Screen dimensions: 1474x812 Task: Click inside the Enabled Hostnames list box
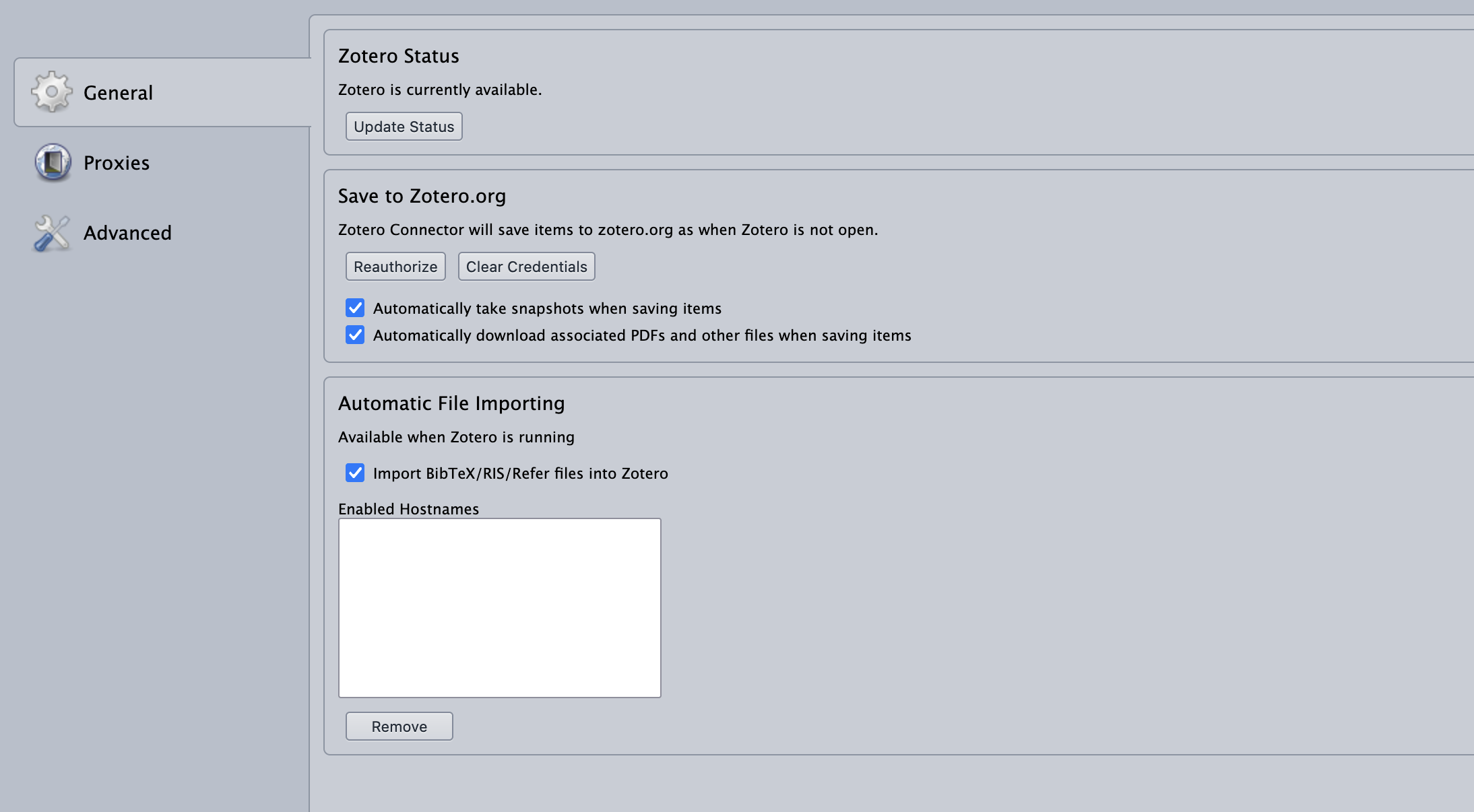tap(499, 607)
